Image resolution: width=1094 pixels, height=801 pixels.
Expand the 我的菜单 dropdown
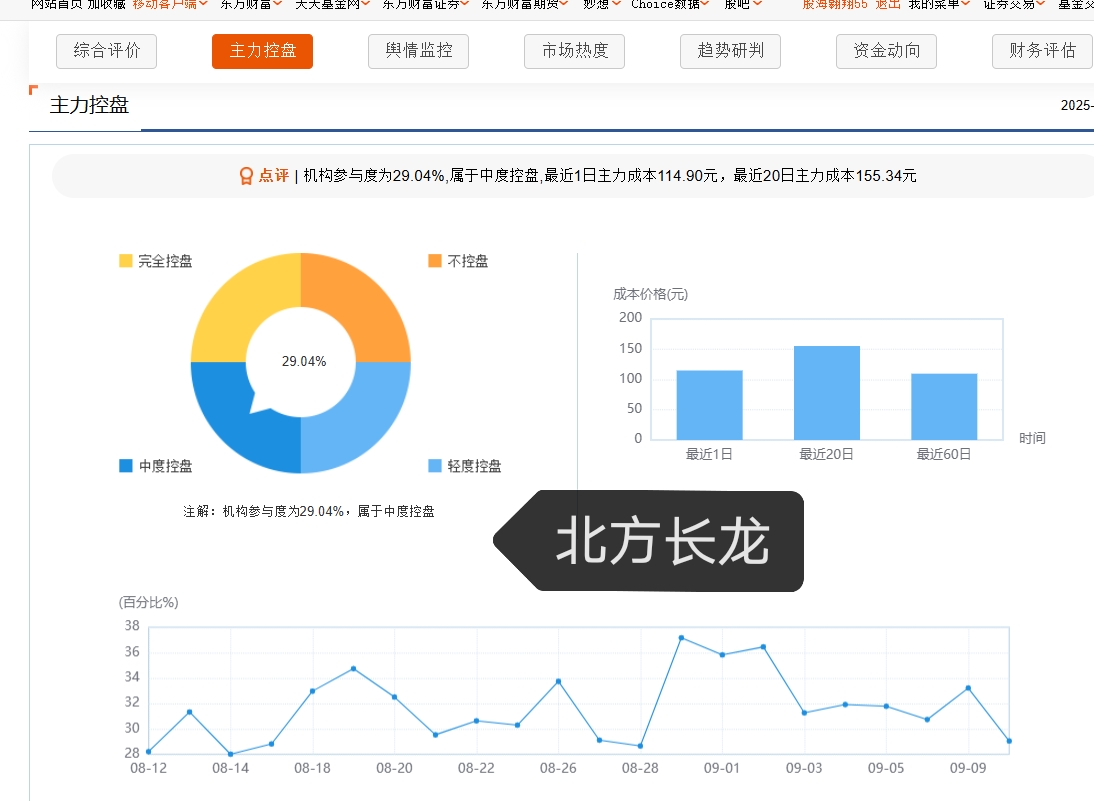pos(939,4)
